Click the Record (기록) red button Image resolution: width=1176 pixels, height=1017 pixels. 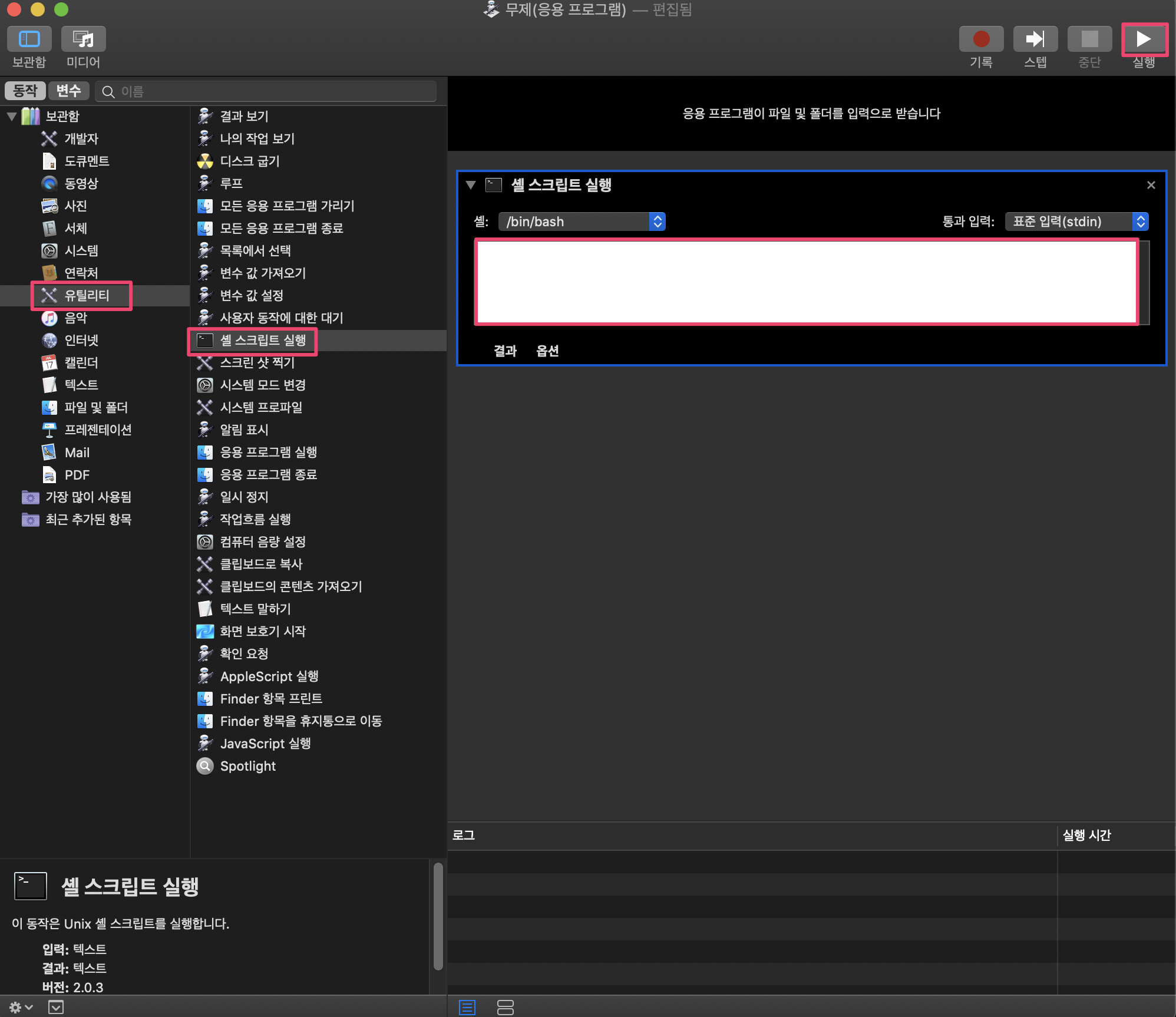click(981, 39)
